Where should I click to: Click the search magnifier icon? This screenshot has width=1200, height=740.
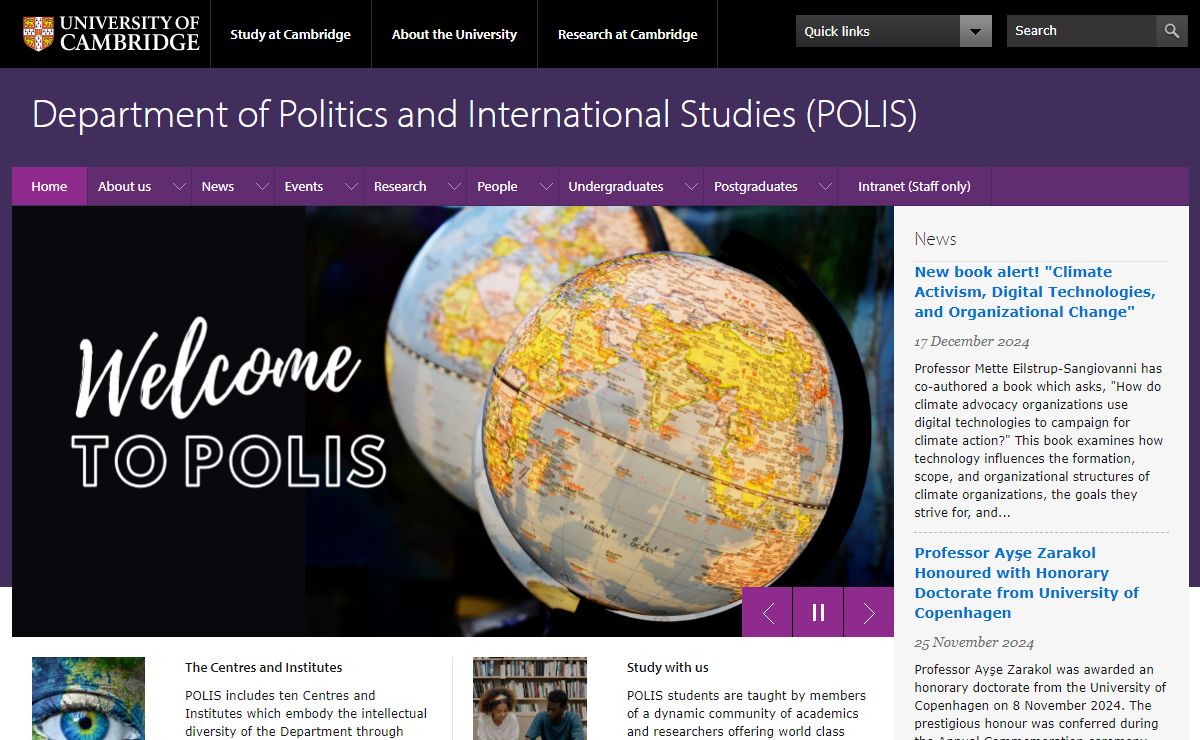tap(1172, 31)
